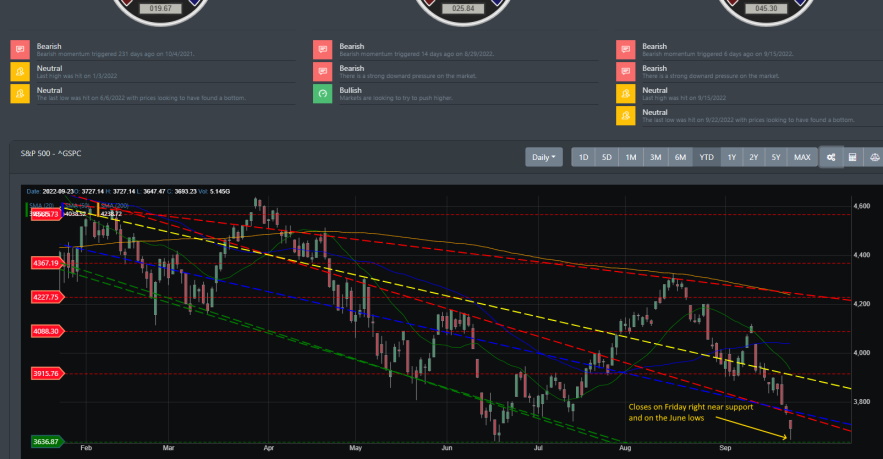Click the 4227.75 red price level label
Image resolution: width=883 pixels, height=459 pixels.
[x=47, y=297]
